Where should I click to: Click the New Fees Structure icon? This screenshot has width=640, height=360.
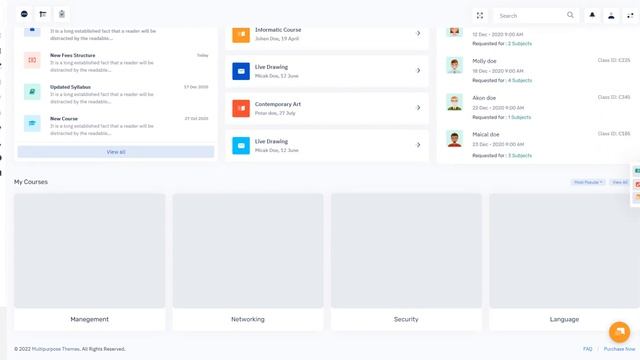coord(32,60)
